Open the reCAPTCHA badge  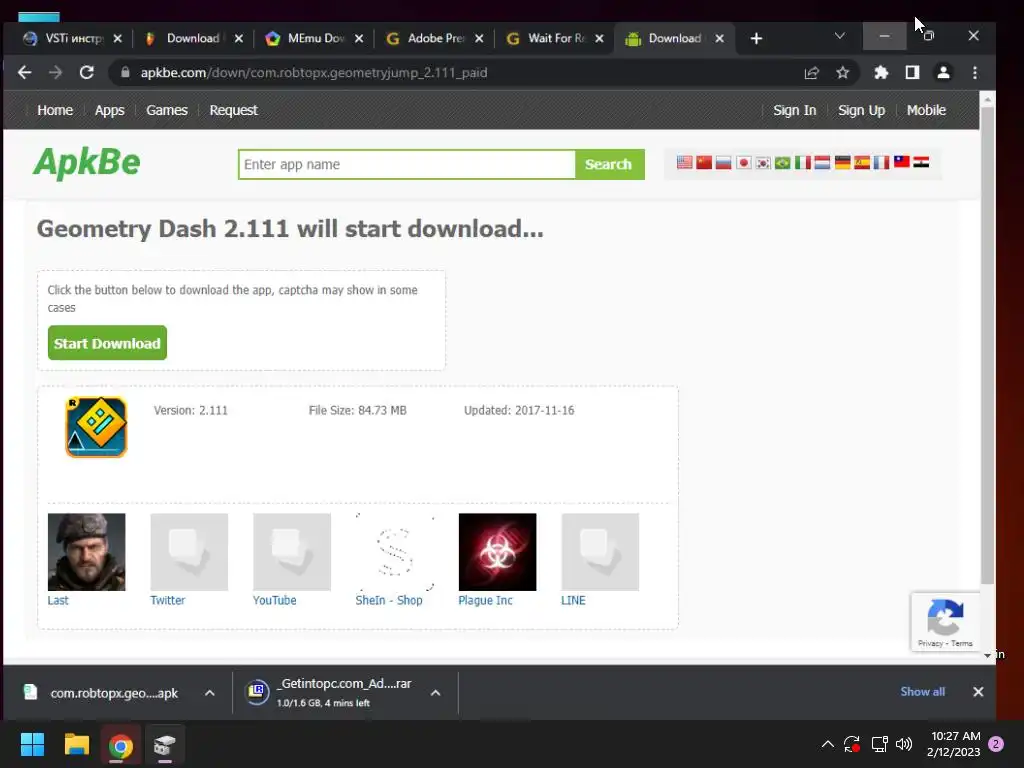945,622
